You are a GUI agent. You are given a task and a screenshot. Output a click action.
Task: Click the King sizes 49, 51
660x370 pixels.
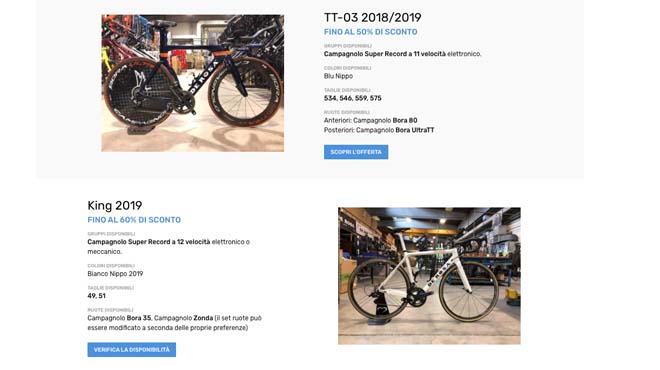coord(96,296)
